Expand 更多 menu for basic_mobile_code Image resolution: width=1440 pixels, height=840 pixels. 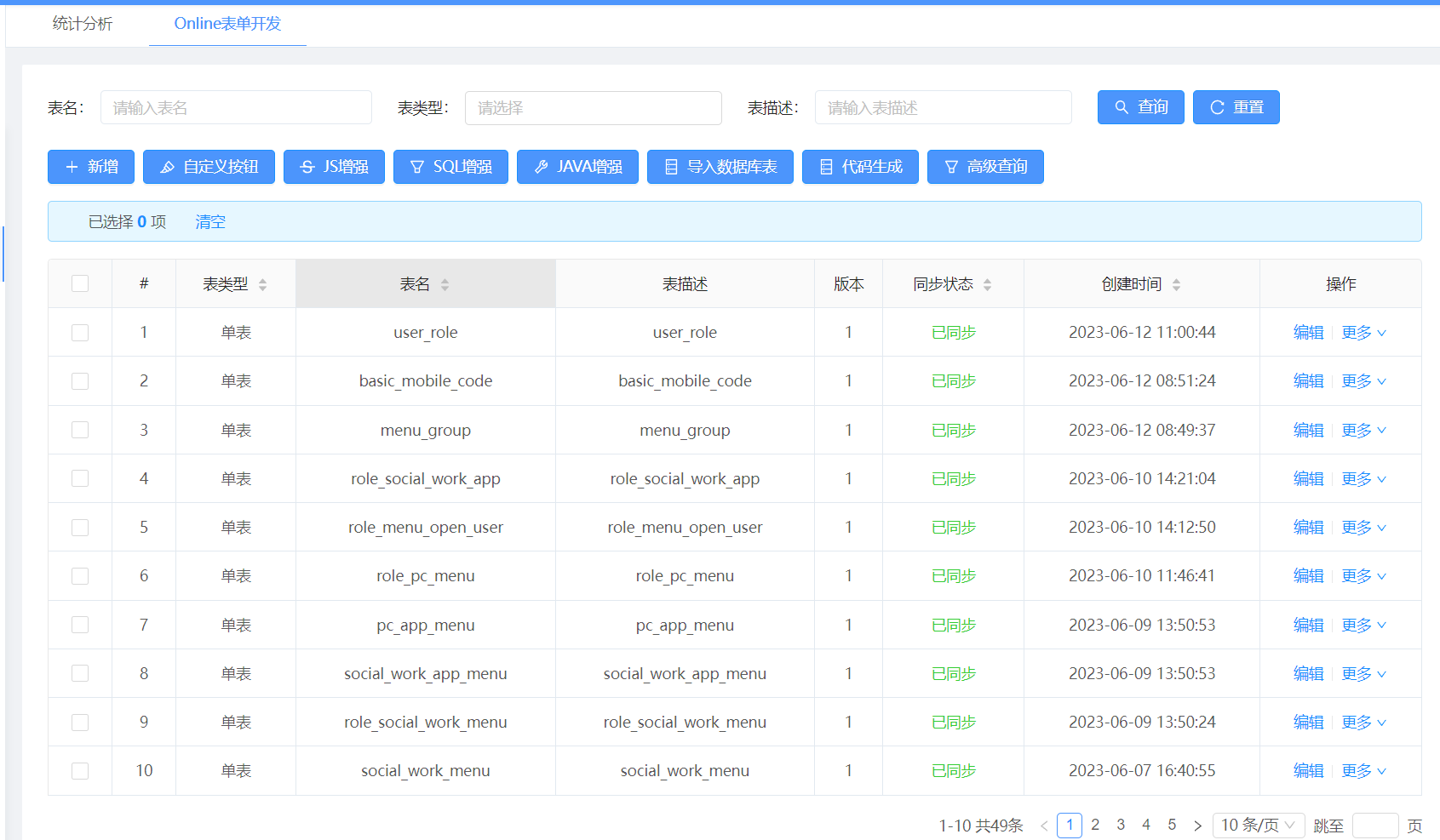(x=1363, y=381)
